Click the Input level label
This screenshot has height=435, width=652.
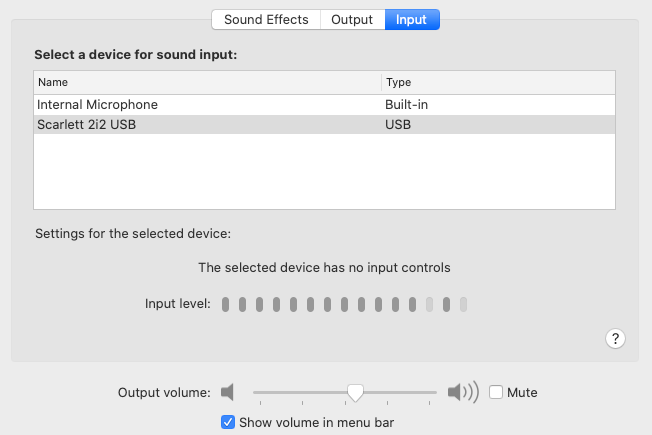point(177,304)
